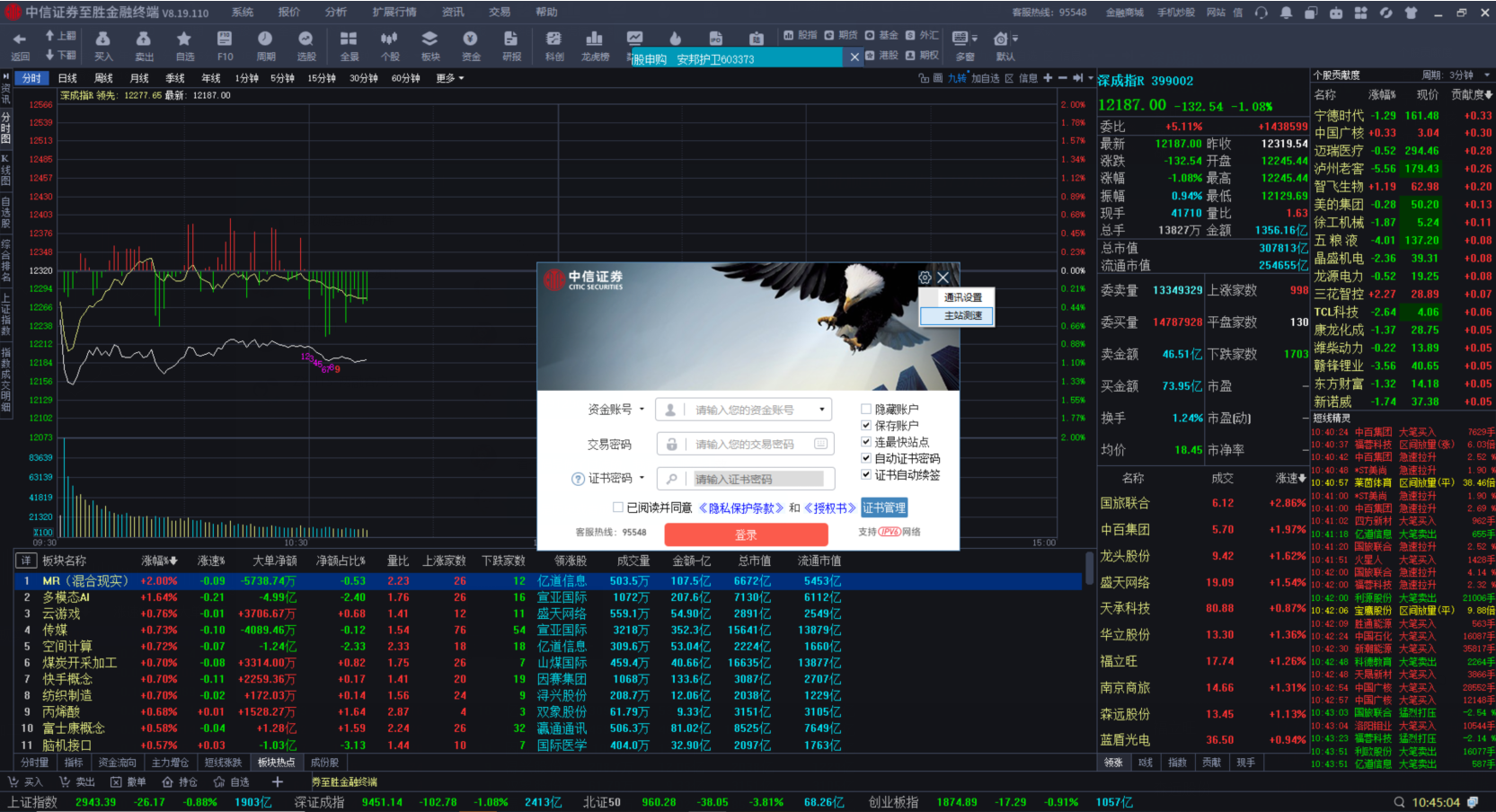Uncheck the 保存账户 checkbox
Viewport: 1496px width, 812px height.
pyautogui.click(x=866, y=425)
